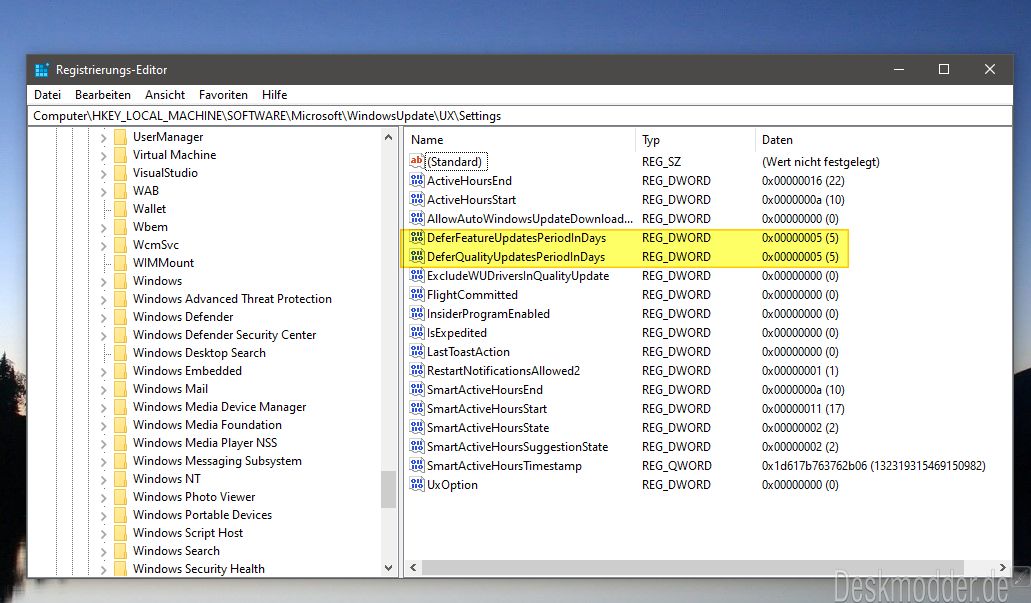Select the Windows Script Host key
The height and width of the screenshot is (603, 1031).
click(x=187, y=533)
